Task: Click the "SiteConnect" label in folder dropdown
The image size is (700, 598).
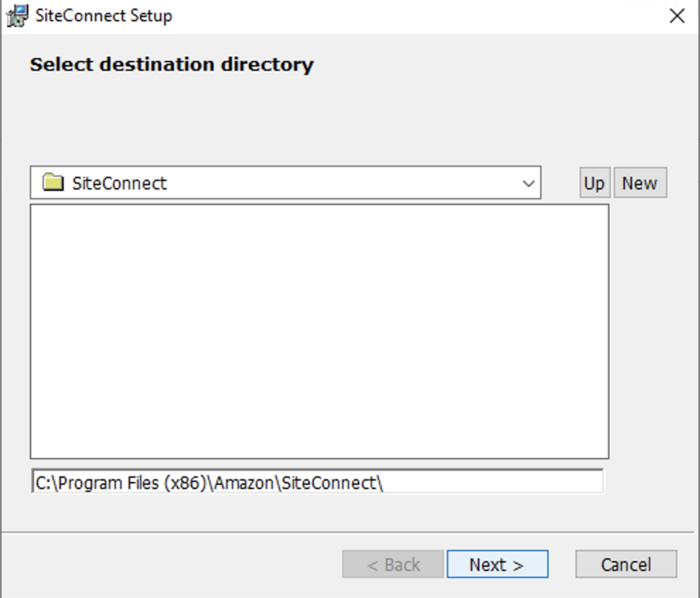Action: (120, 183)
